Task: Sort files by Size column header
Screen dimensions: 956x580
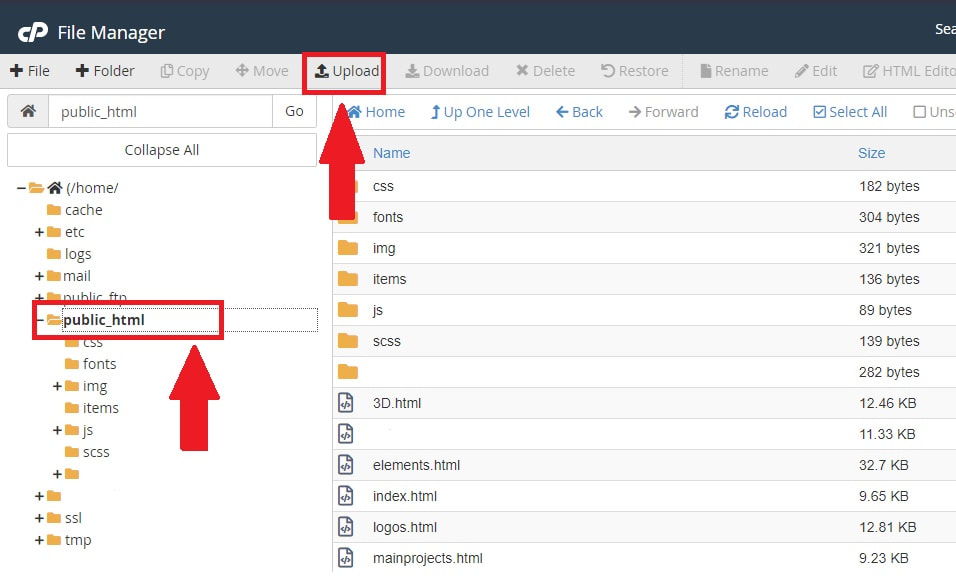Action: [871, 153]
